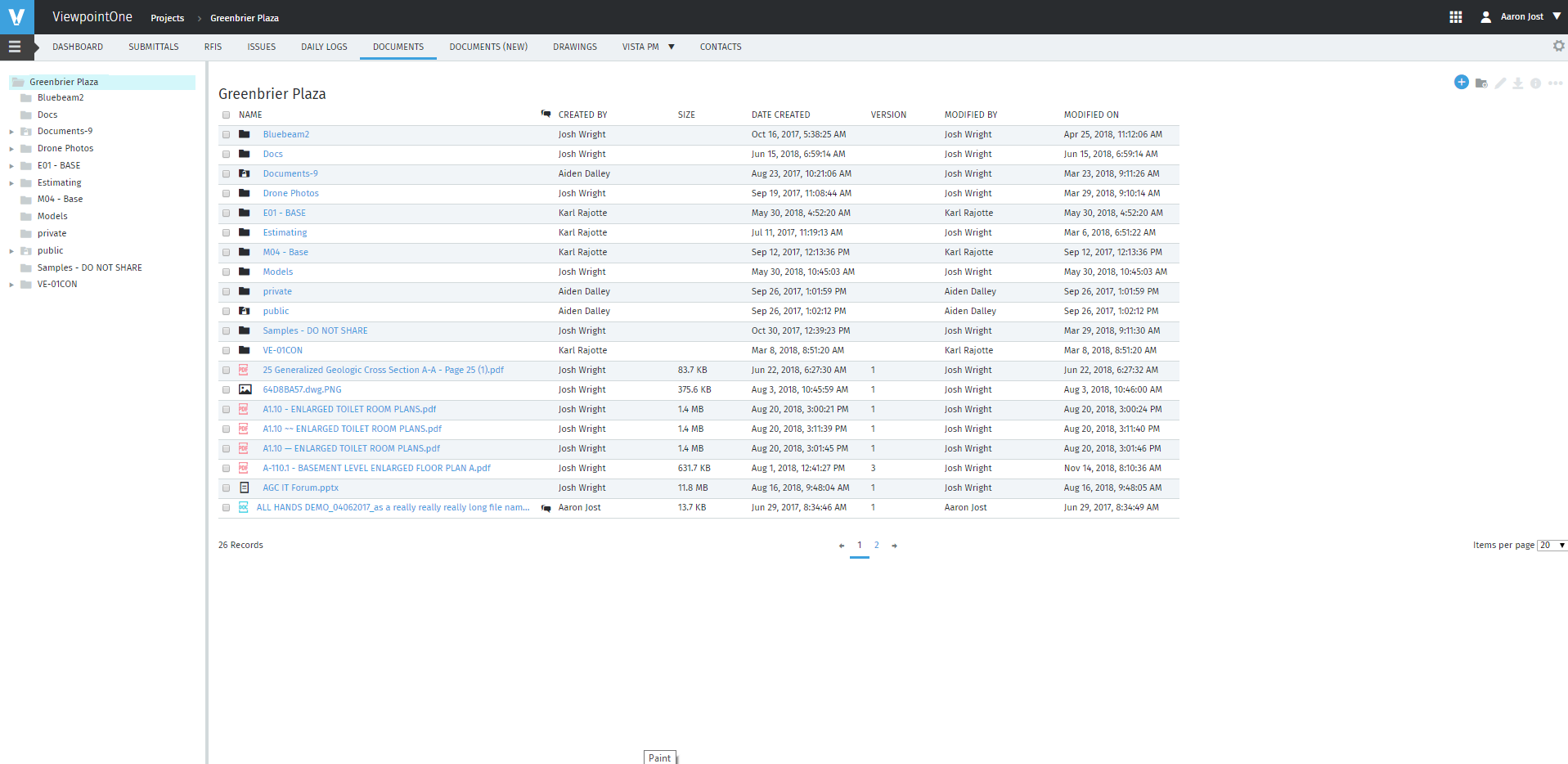Select the pencil edit icon in toolbar
Screen dimensions: 1568x764
(1500, 83)
